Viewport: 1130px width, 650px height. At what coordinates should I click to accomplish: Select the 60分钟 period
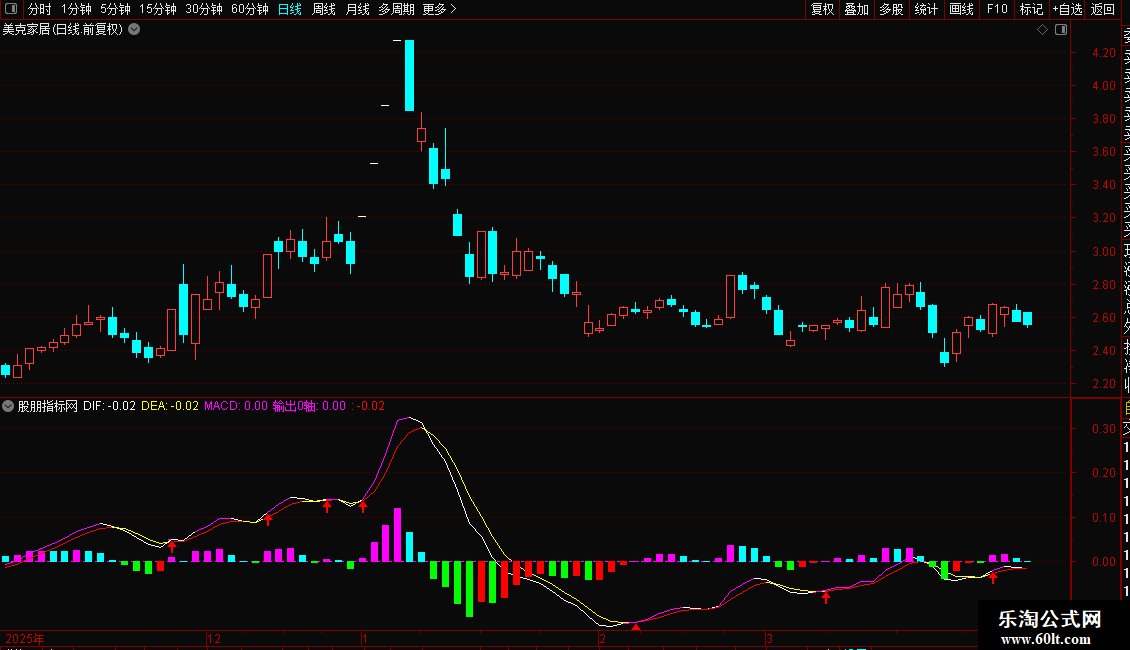[250, 9]
